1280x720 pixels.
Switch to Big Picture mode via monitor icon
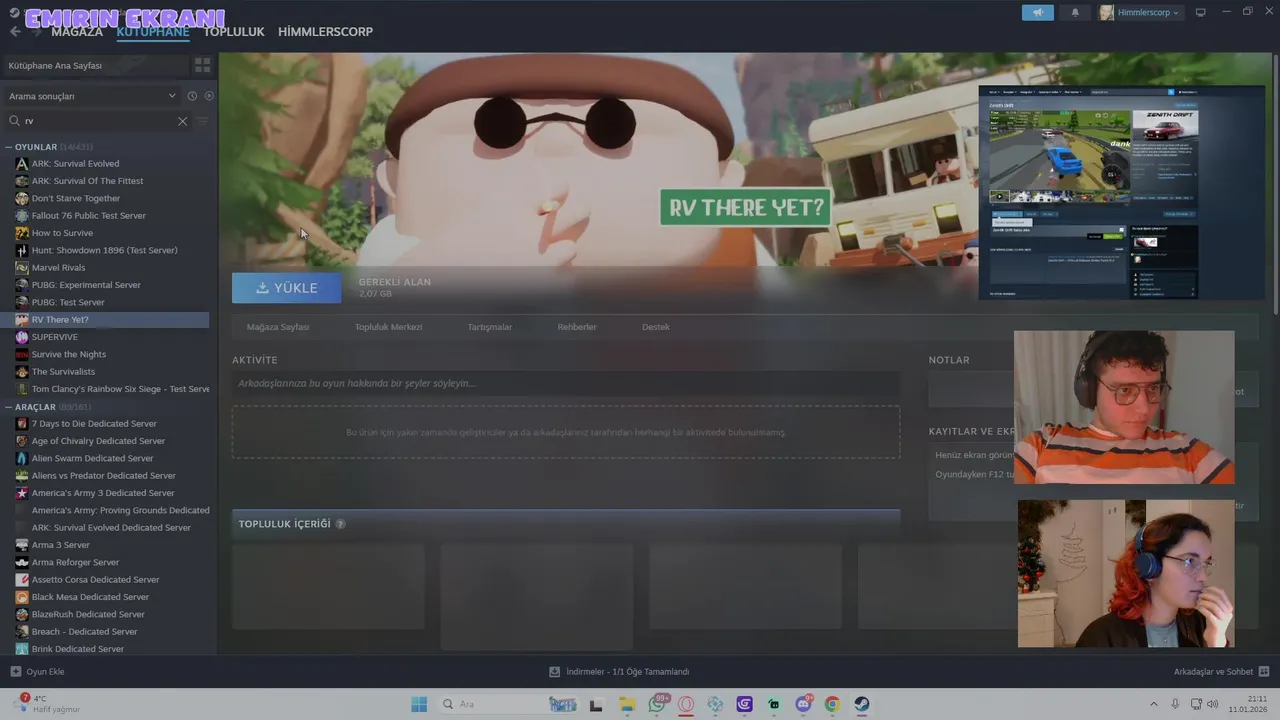1201,12
